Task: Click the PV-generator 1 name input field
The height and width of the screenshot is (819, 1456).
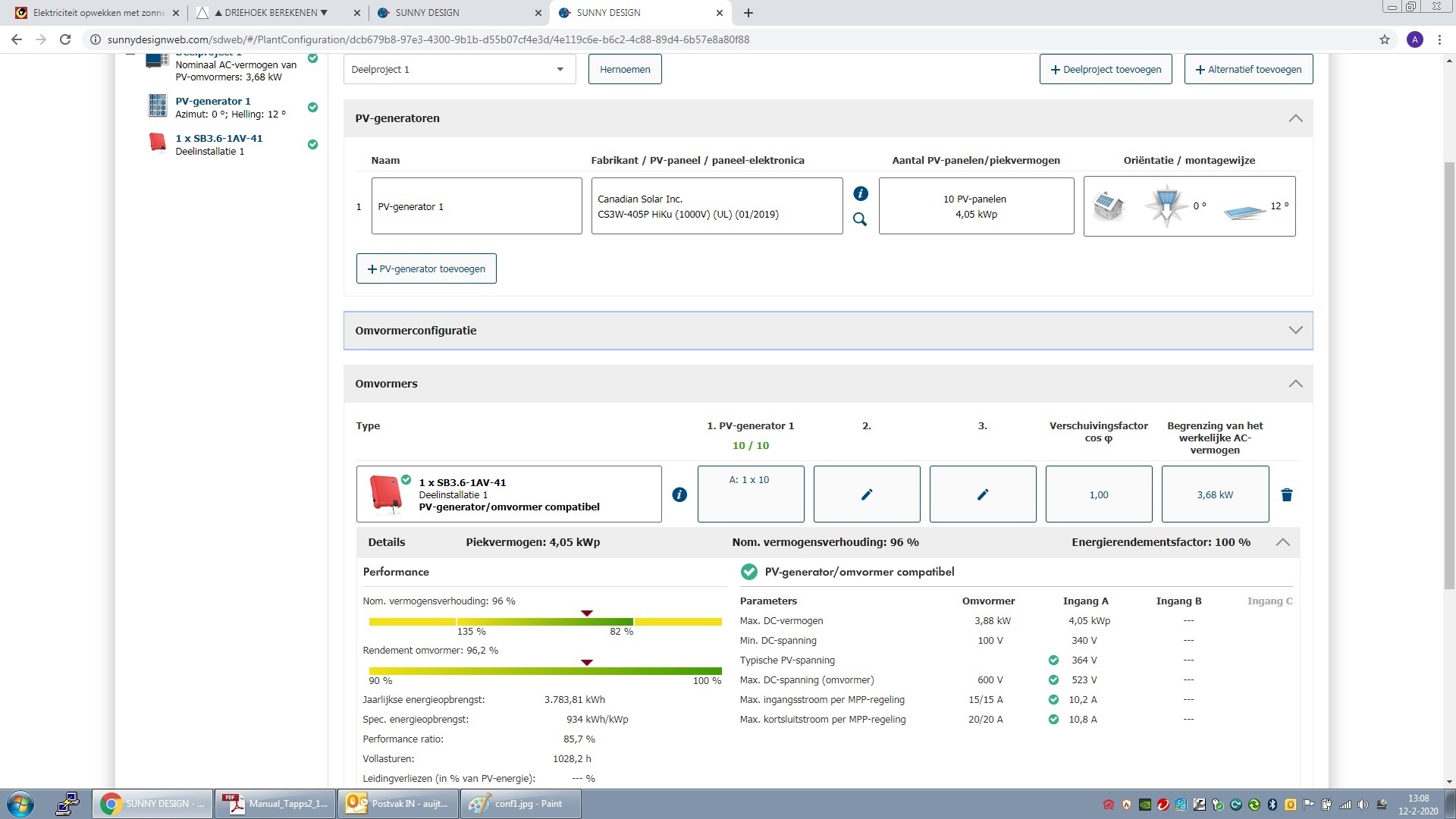Action: pyautogui.click(x=476, y=206)
